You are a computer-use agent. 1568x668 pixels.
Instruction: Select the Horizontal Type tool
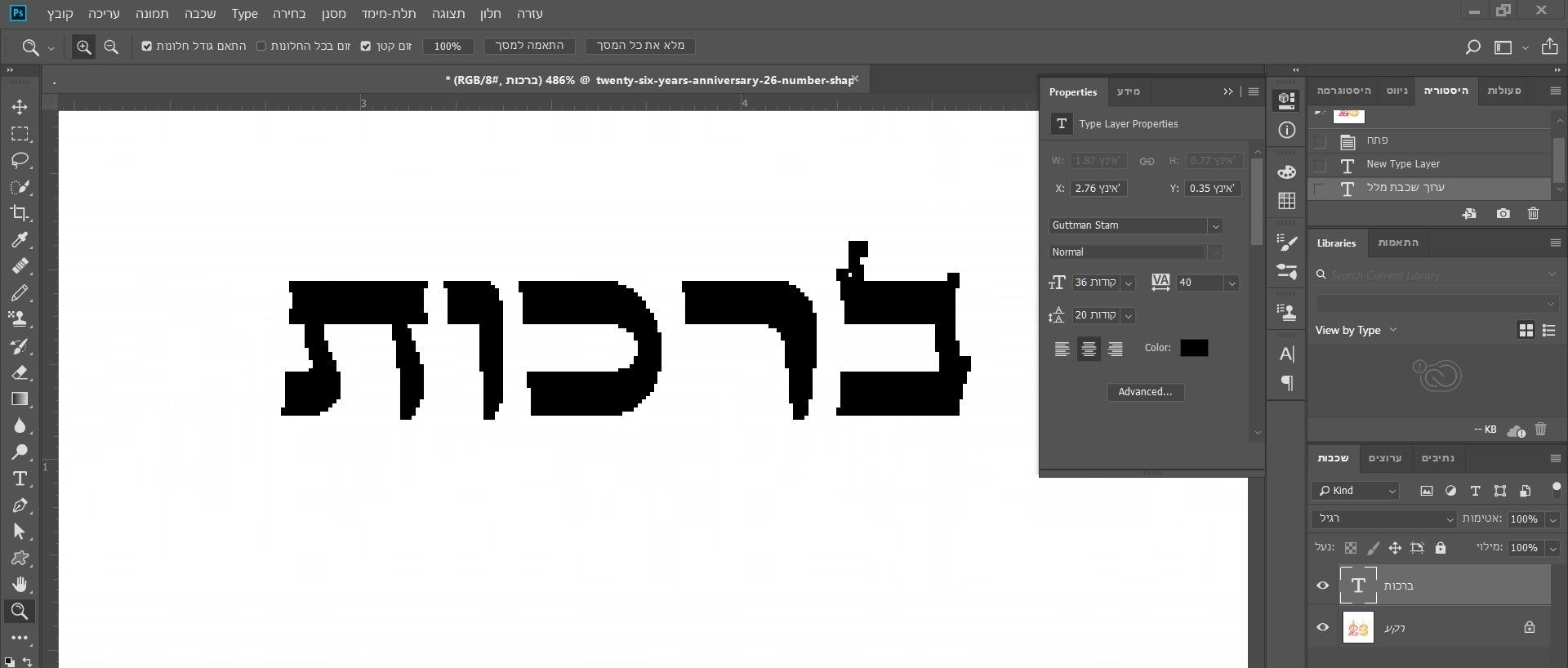pos(20,479)
